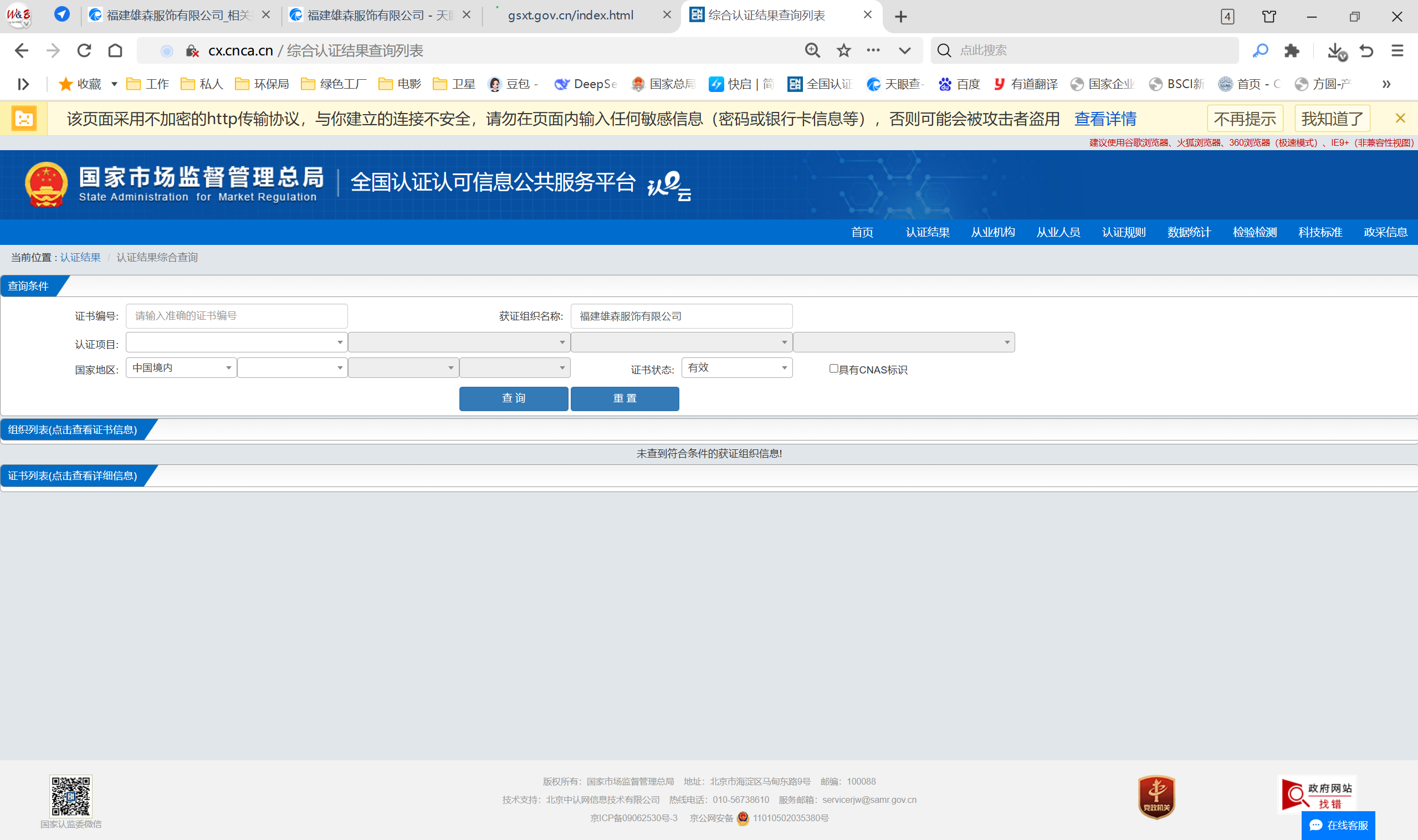This screenshot has width=1418, height=840.
Task: Click the 查看详情 link in warning bar
Action: pyautogui.click(x=1105, y=119)
